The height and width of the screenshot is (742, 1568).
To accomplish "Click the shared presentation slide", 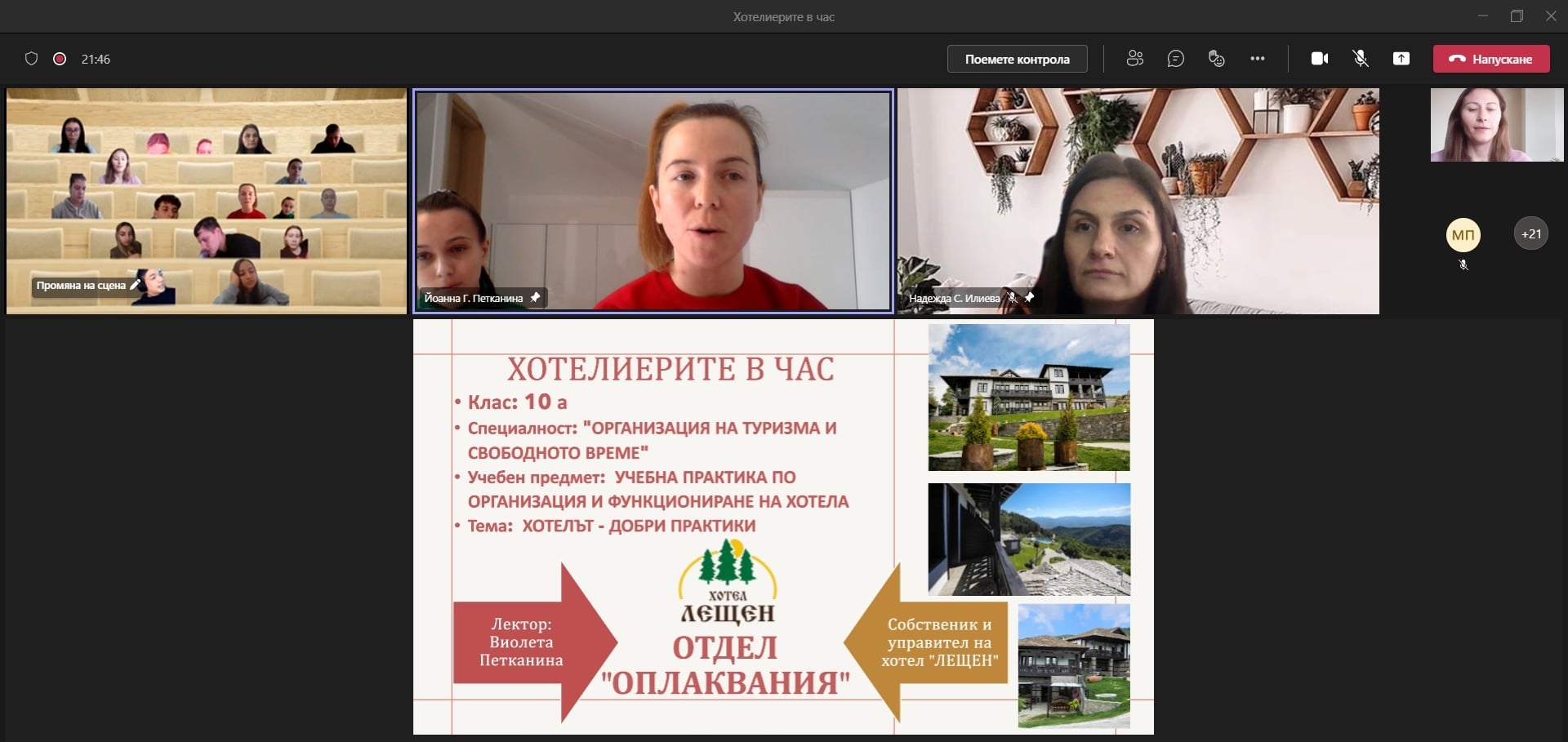I will click(x=783, y=527).
